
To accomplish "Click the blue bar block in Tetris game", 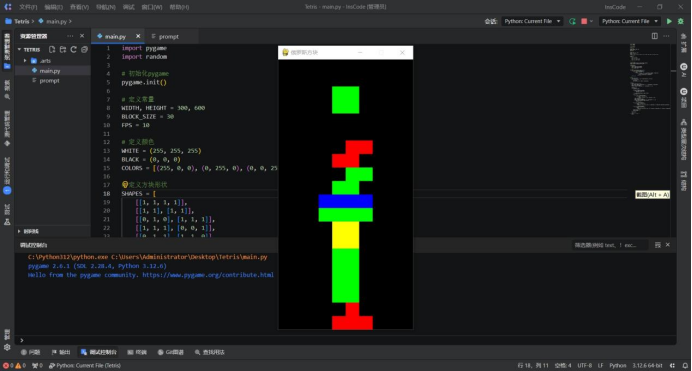I will (346, 201).
